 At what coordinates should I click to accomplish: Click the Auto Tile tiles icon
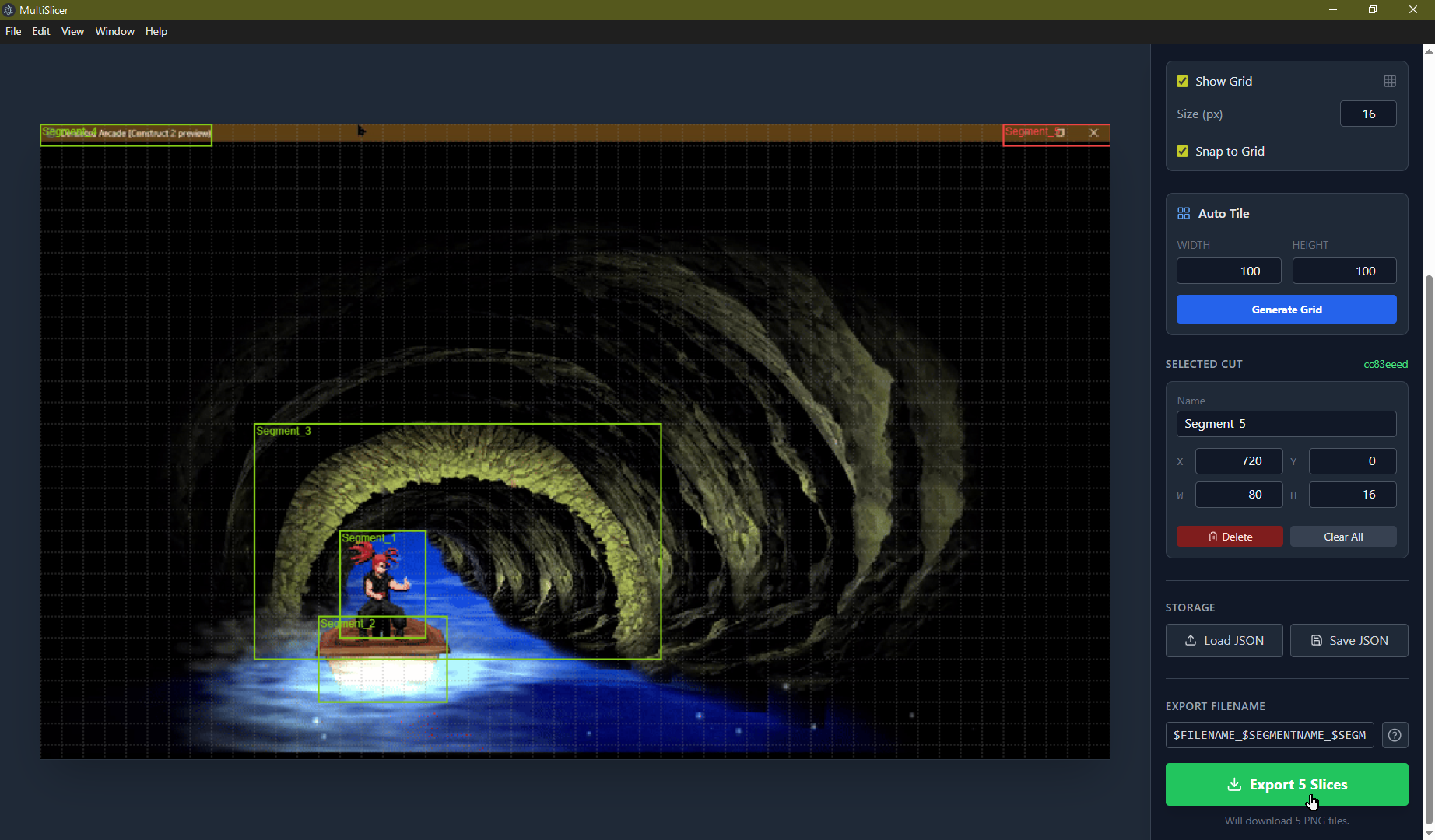pyautogui.click(x=1184, y=213)
